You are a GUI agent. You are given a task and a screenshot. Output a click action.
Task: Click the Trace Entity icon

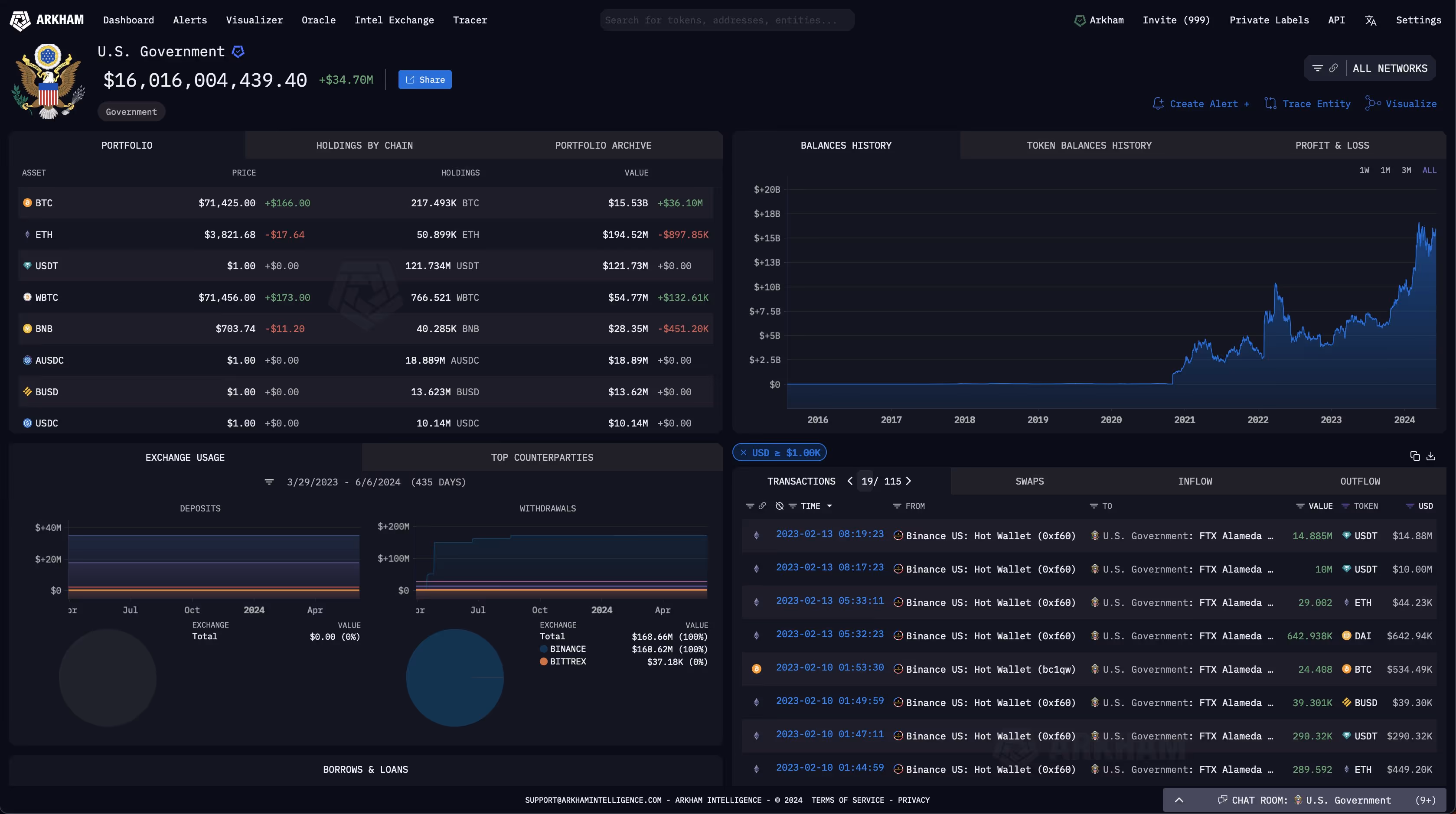[x=1270, y=103]
